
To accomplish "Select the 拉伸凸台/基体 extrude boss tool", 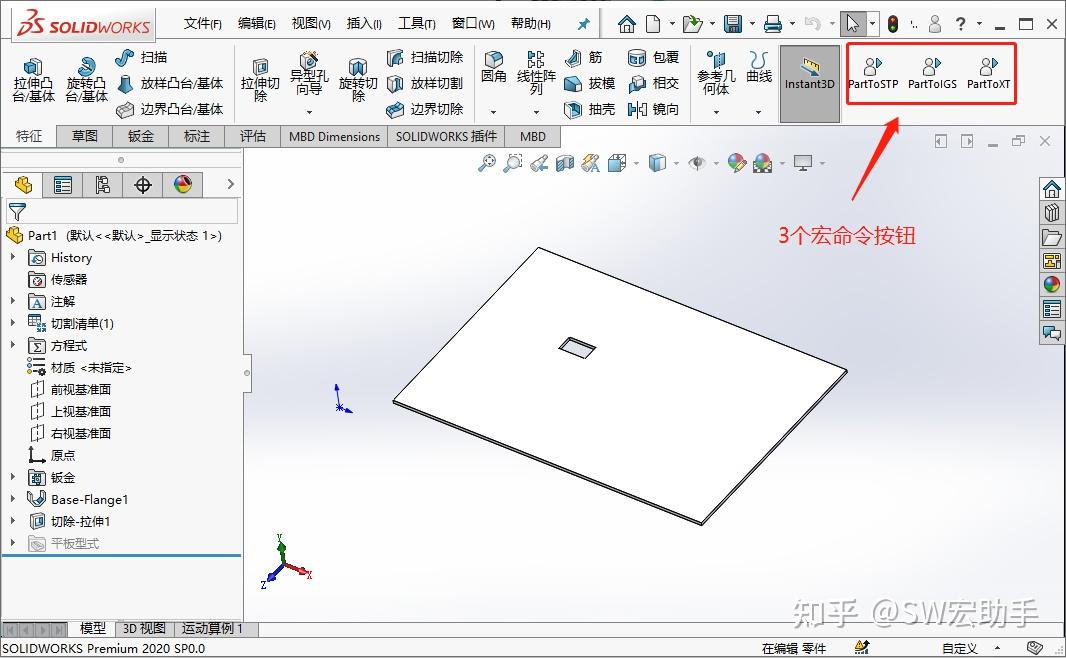I will (x=33, y=75).
